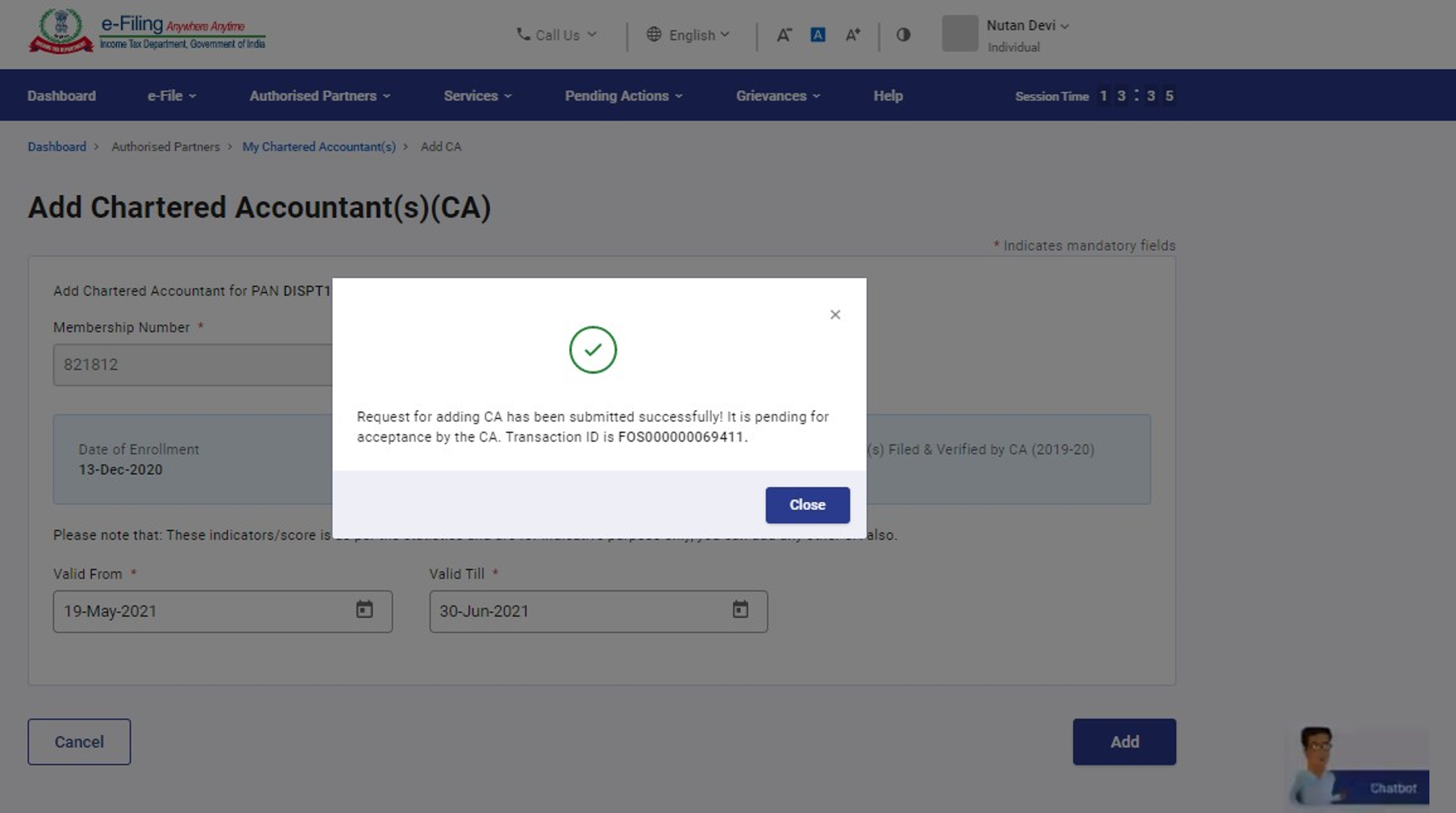Select the default font size icon

817,35
